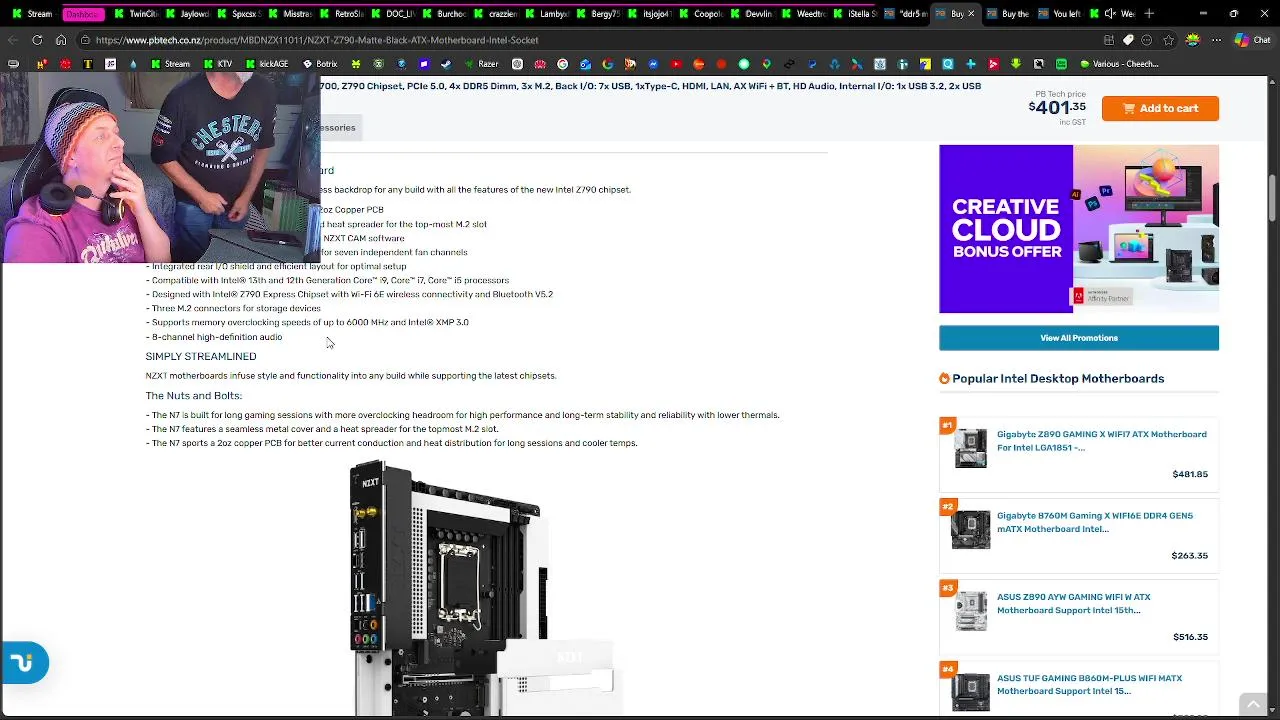The height and width of the screenshot is (720, 1280).
Task: Open ASUS Z890 AYW GAMING WIFI link
Action: pyautogui.click(x=1073, y=603)
